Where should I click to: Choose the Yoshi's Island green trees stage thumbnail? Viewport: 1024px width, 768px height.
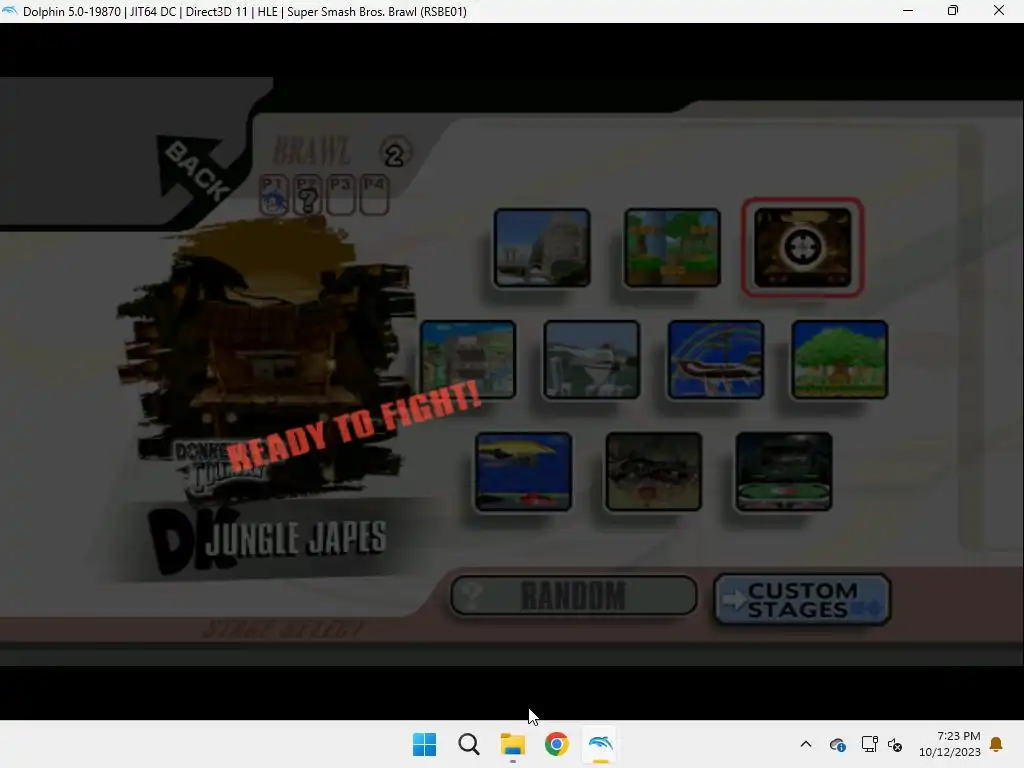[x=672, y=248]
